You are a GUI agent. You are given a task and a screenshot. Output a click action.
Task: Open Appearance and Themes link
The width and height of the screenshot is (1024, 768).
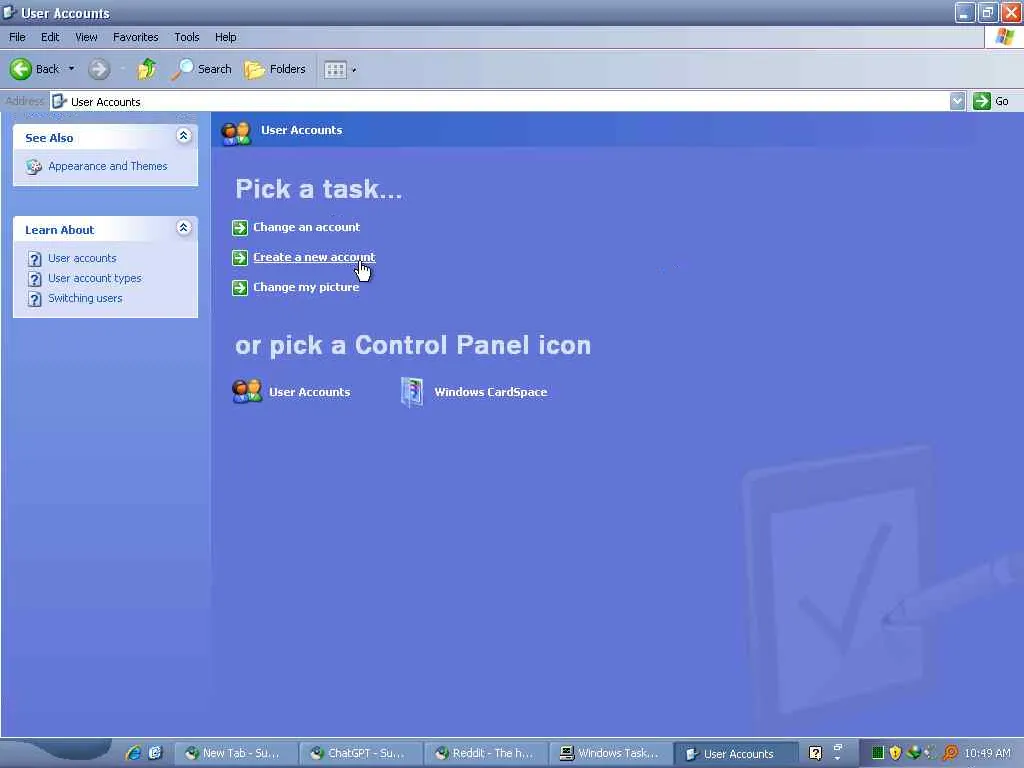[108, 166]
